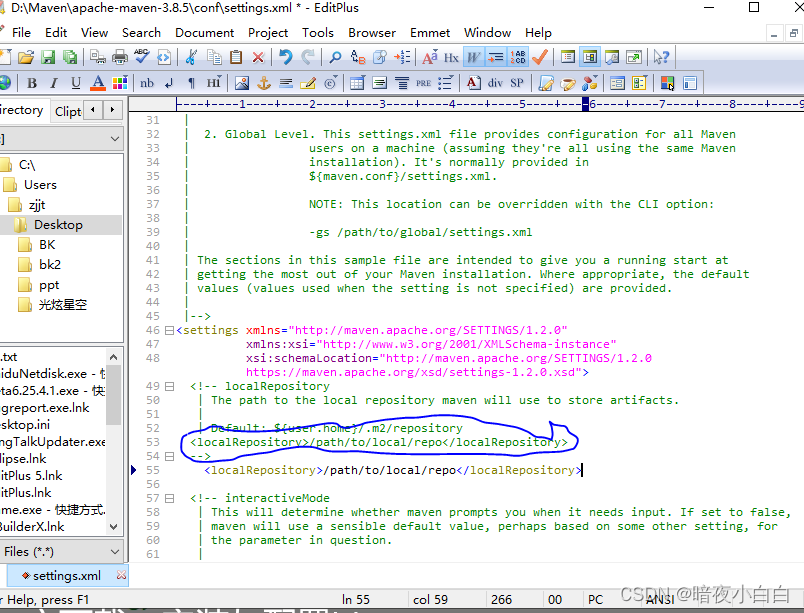Click the context help arrow icon
The width and height of the screenshot is (804, 613).
click(x=661, y=57)
